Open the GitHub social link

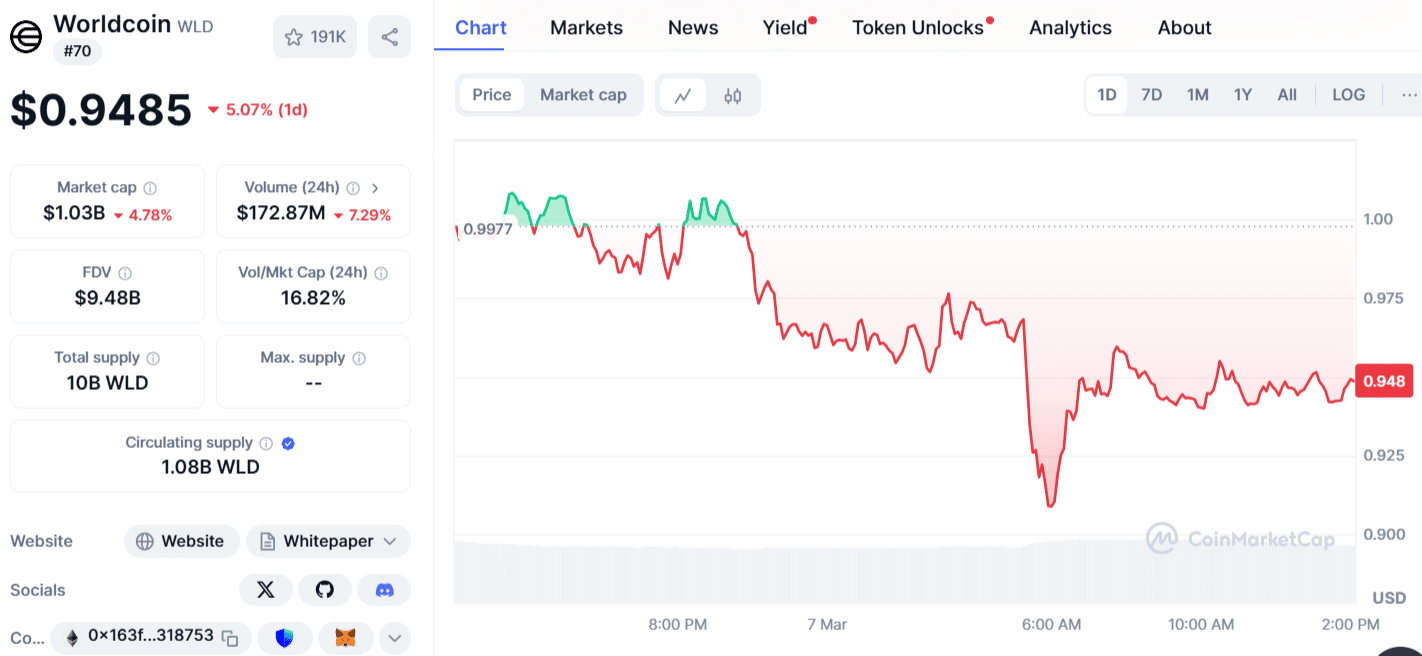325,590
